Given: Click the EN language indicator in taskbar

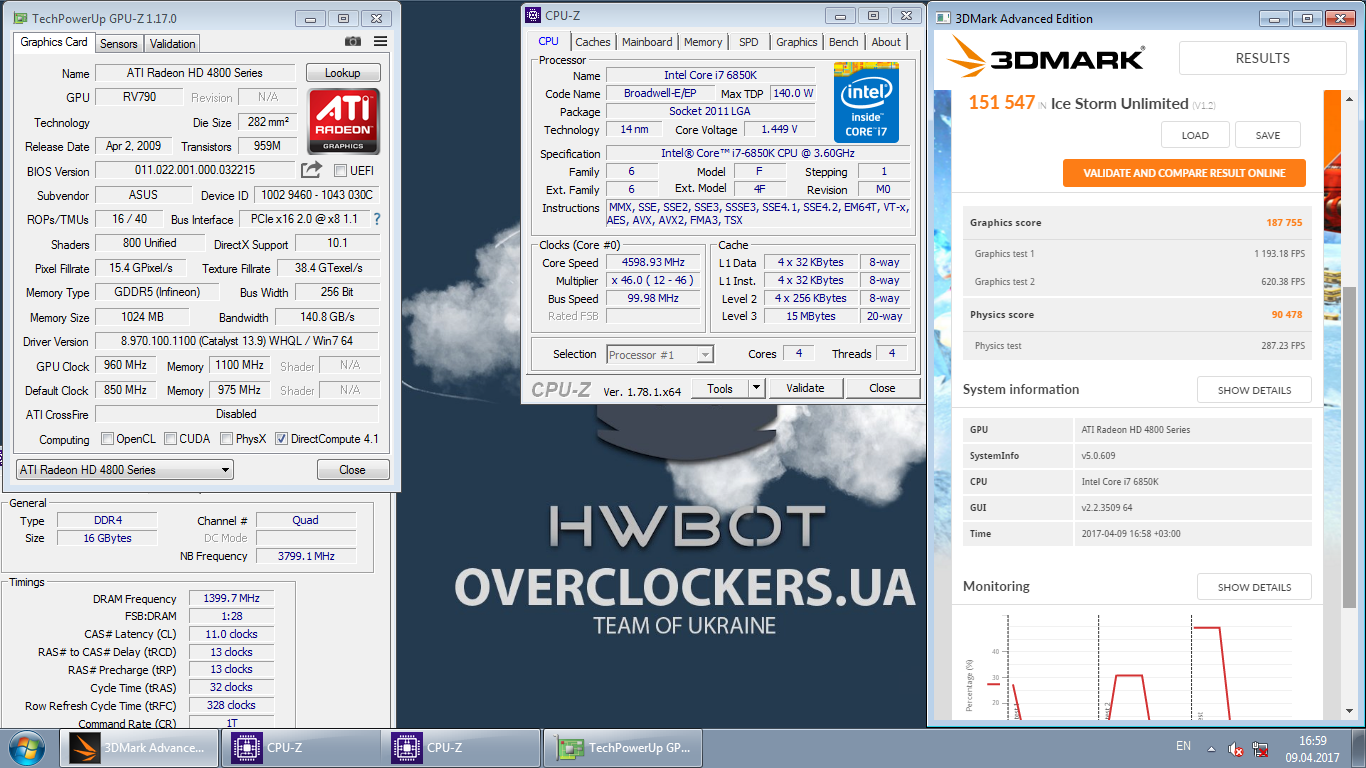Looking at the screenshot, I should (1183, 746).
